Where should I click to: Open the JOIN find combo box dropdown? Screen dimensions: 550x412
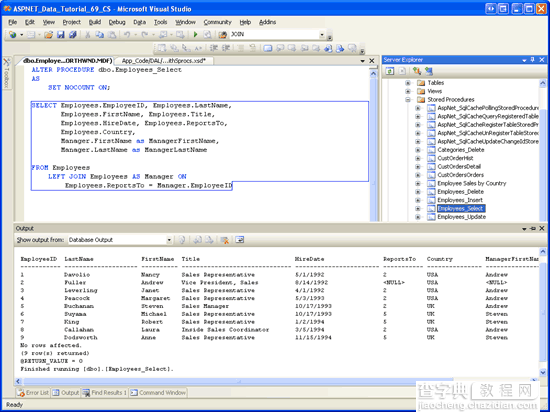pyautogui.click(x=322, y=35)
